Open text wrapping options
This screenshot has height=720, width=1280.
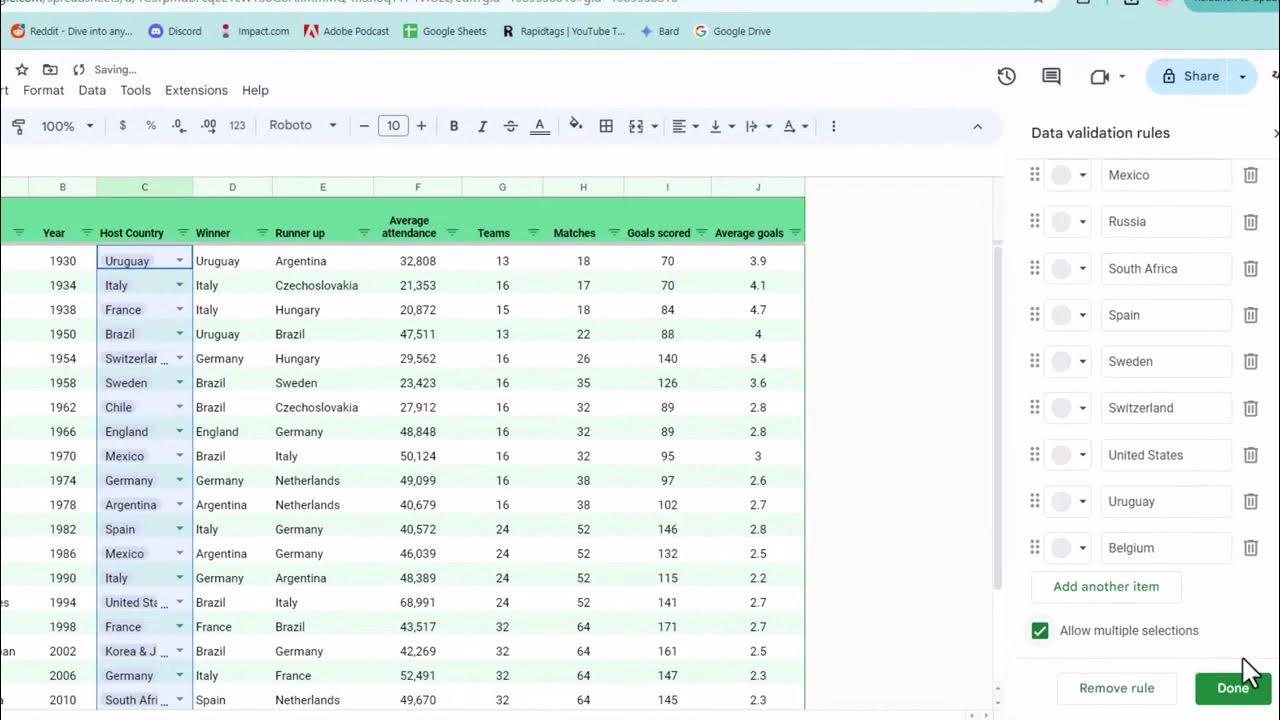pos(758,126)
